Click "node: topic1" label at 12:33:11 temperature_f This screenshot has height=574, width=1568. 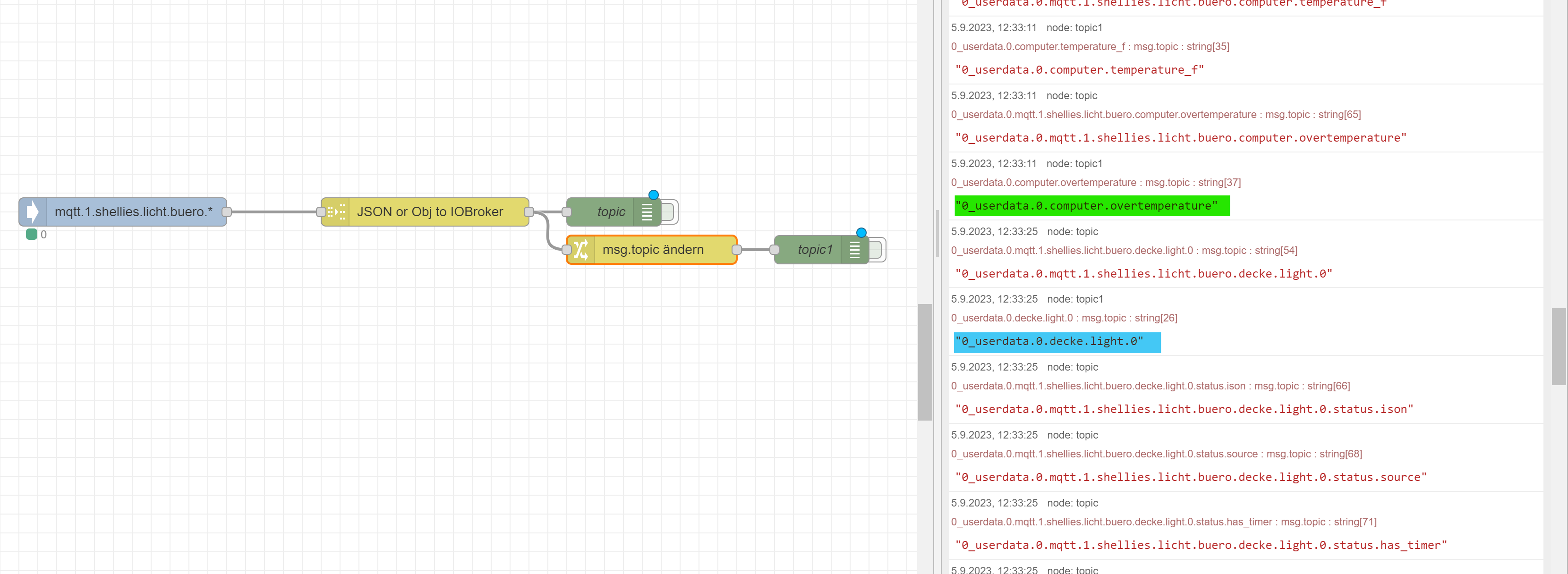(x=1074, y=27)
